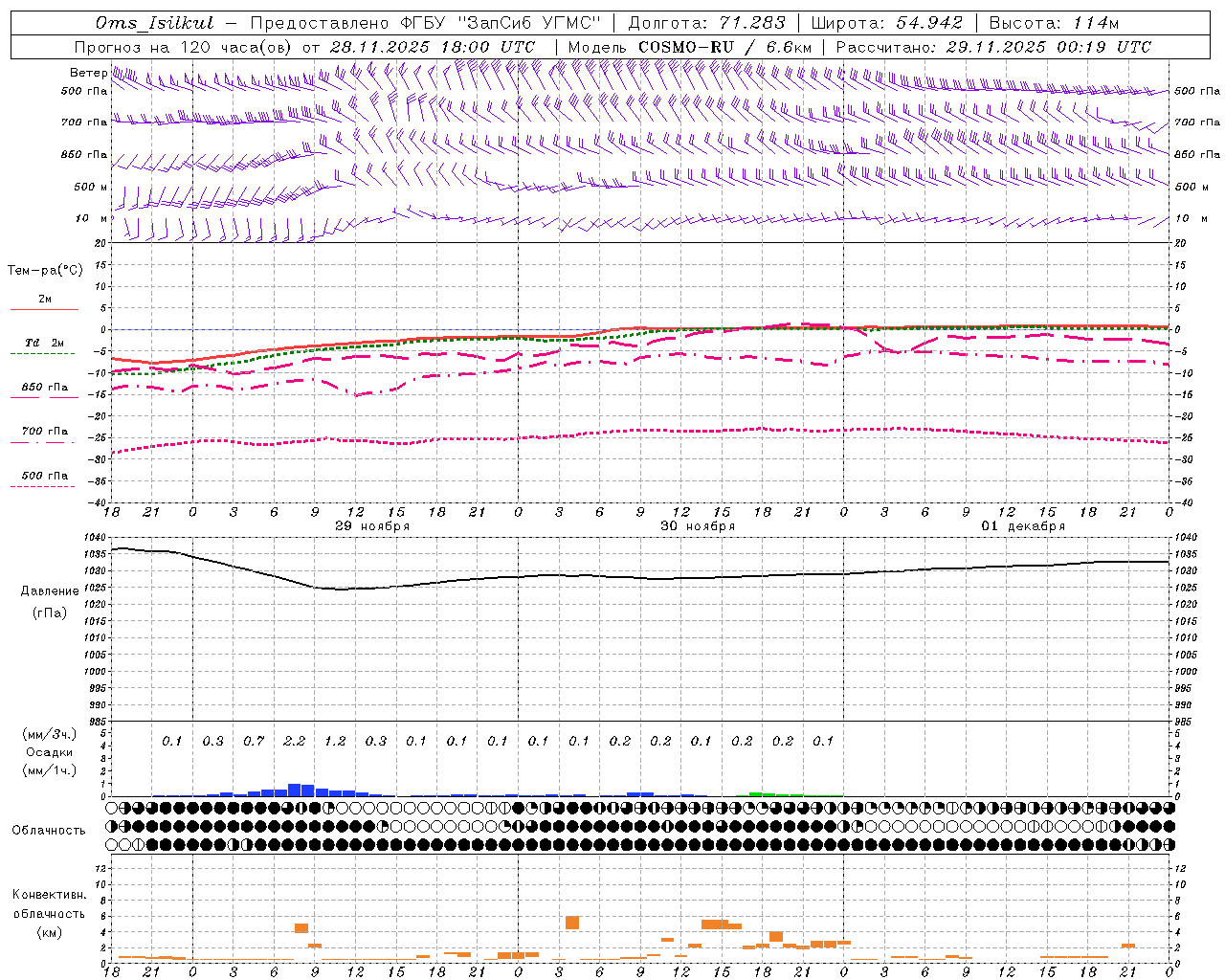The image size is (1225, 980).
Task: Click the 01 декабря date label
Action: 1024,526
